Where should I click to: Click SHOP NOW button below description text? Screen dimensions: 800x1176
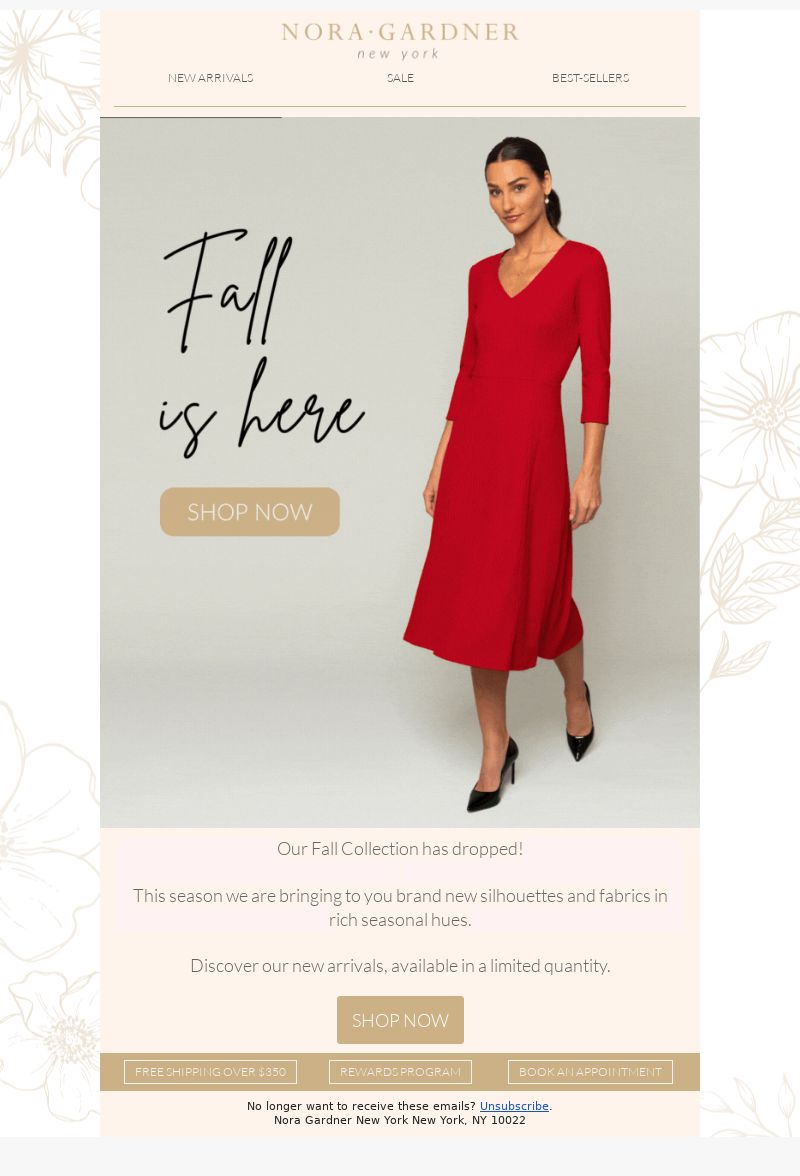[x=400, y=1020]
